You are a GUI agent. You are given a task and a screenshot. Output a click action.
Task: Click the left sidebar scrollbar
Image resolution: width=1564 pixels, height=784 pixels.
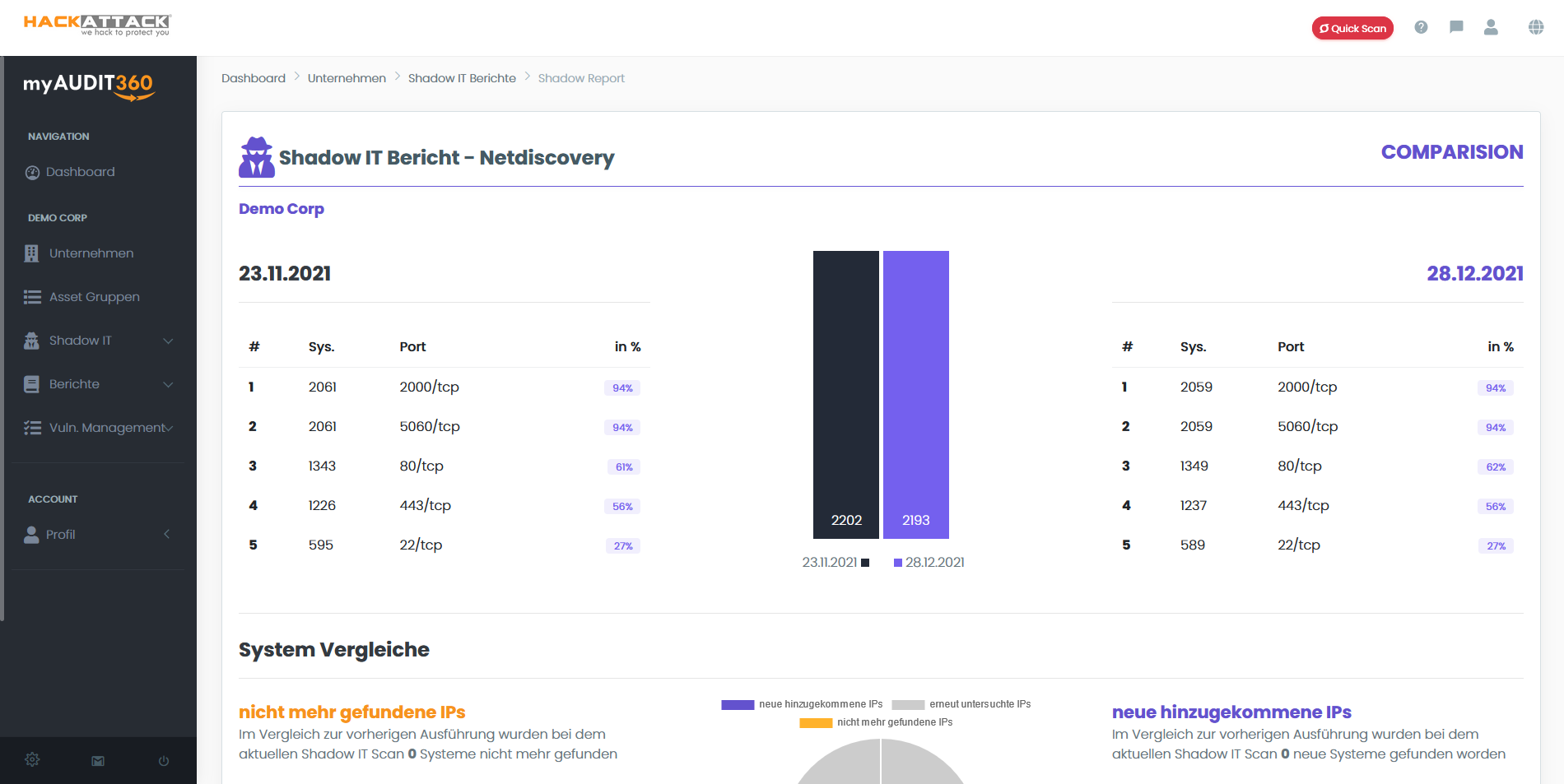coord(2,337)
